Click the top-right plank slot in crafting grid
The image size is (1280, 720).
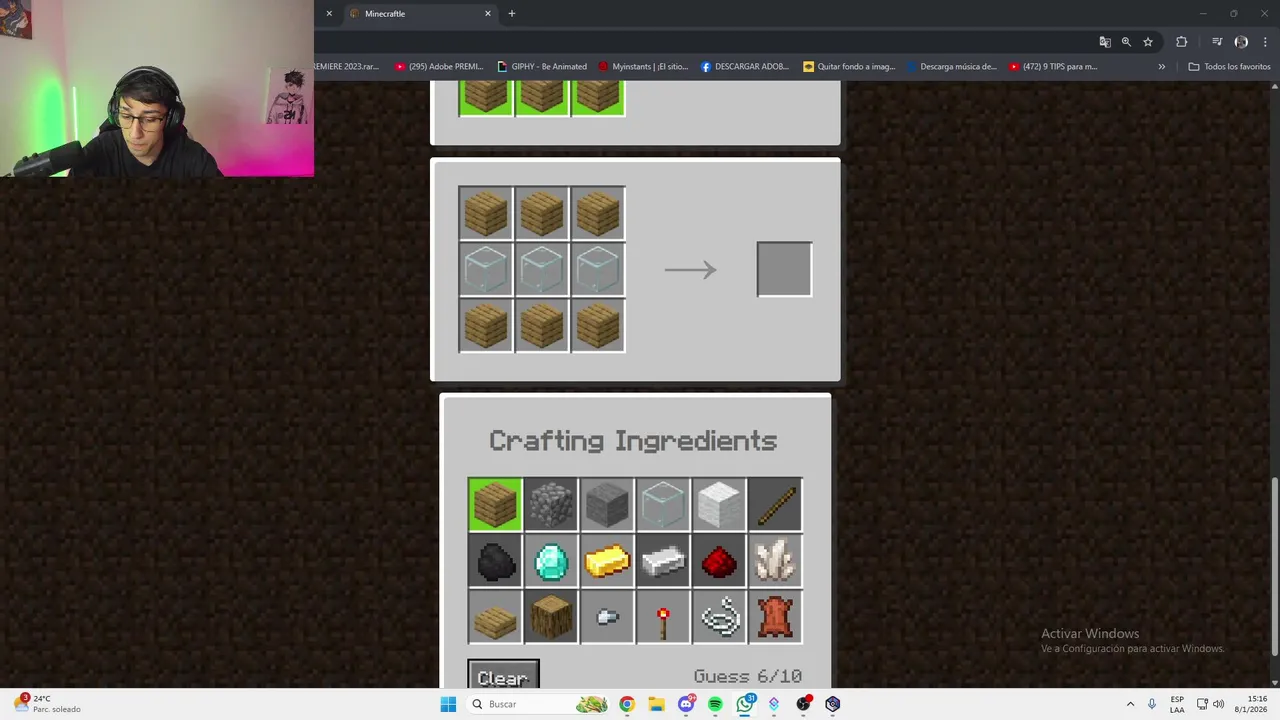(598, 213)
